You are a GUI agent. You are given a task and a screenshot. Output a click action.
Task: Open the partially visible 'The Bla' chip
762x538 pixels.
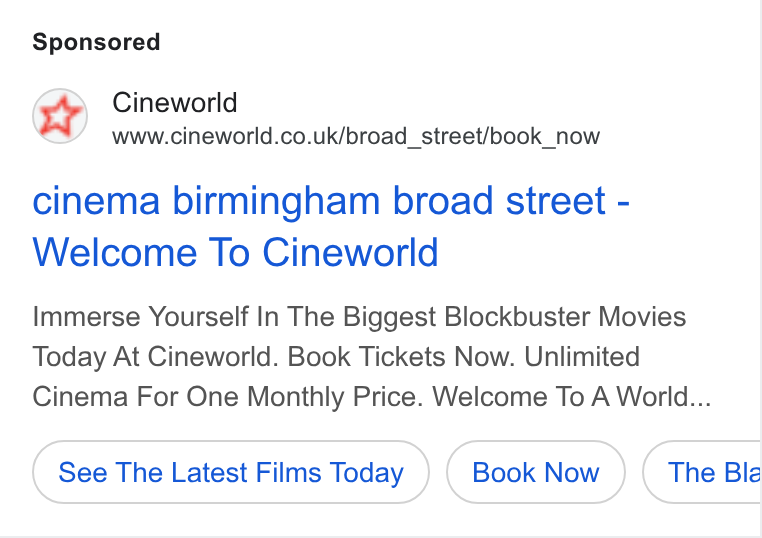coord(702,472)
